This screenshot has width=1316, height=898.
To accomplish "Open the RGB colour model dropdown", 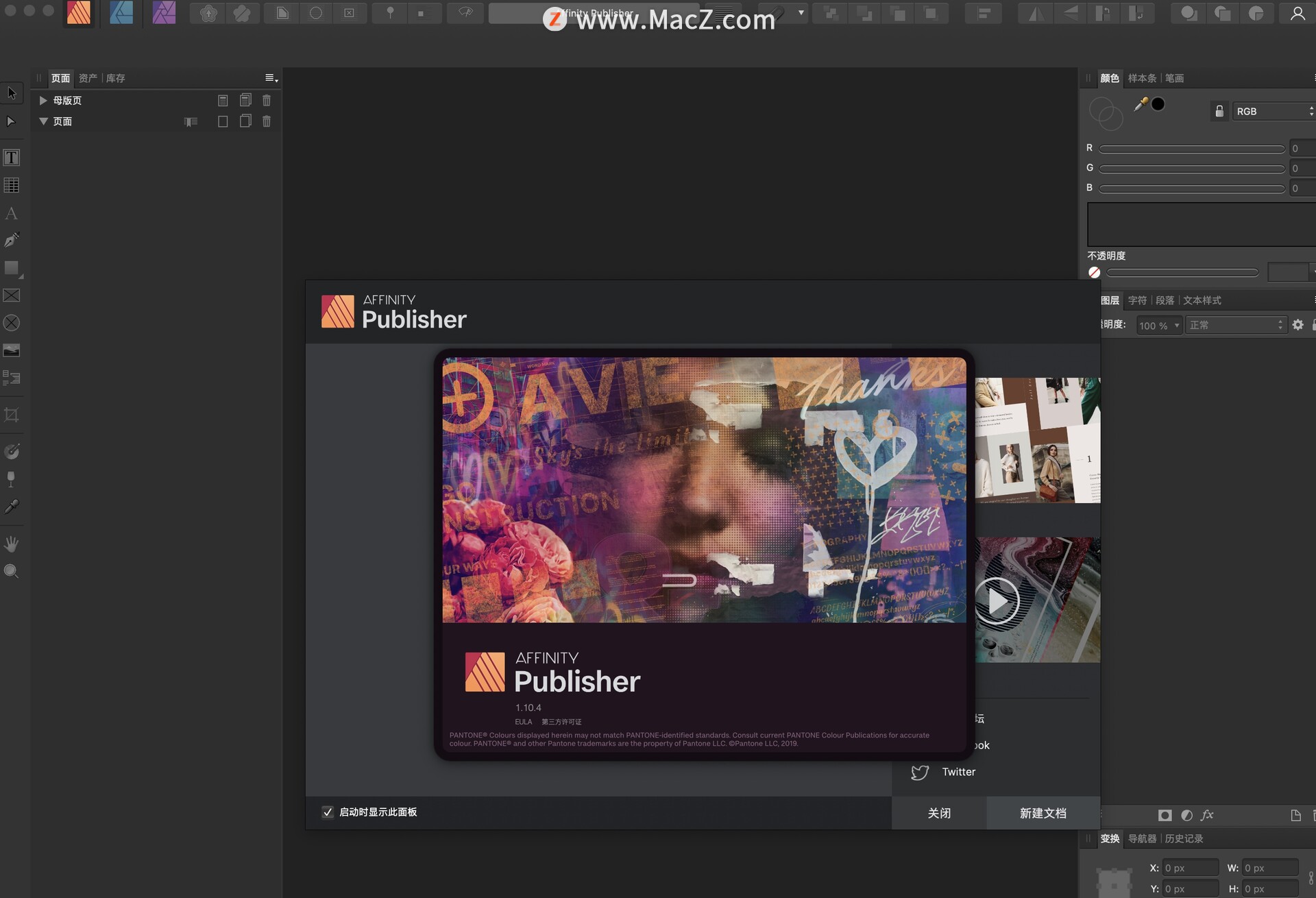I will (x=1274, y=111).
